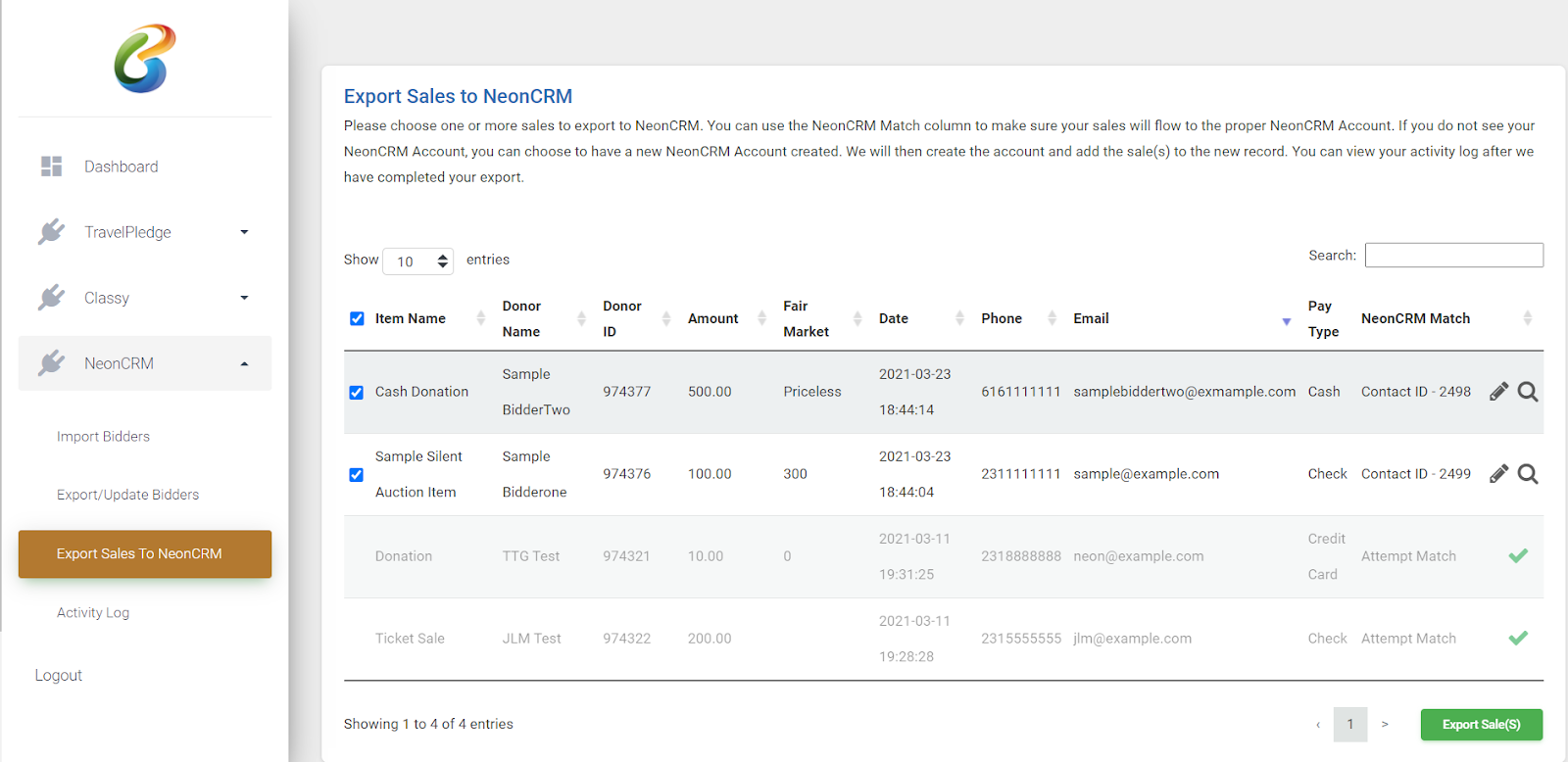
Task: Click the next page arrow
Action: 1385,725
